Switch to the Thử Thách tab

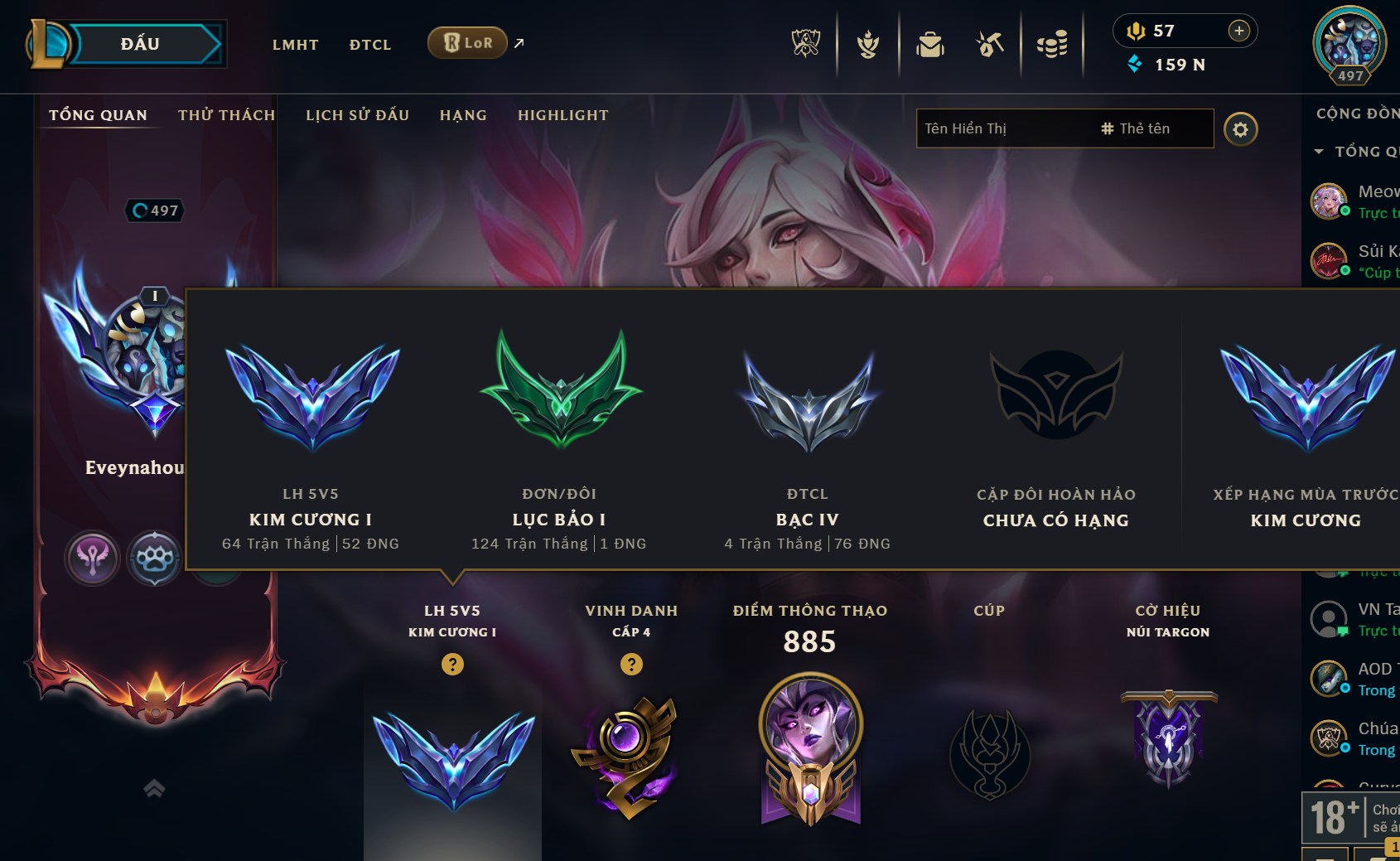[226, 115]
